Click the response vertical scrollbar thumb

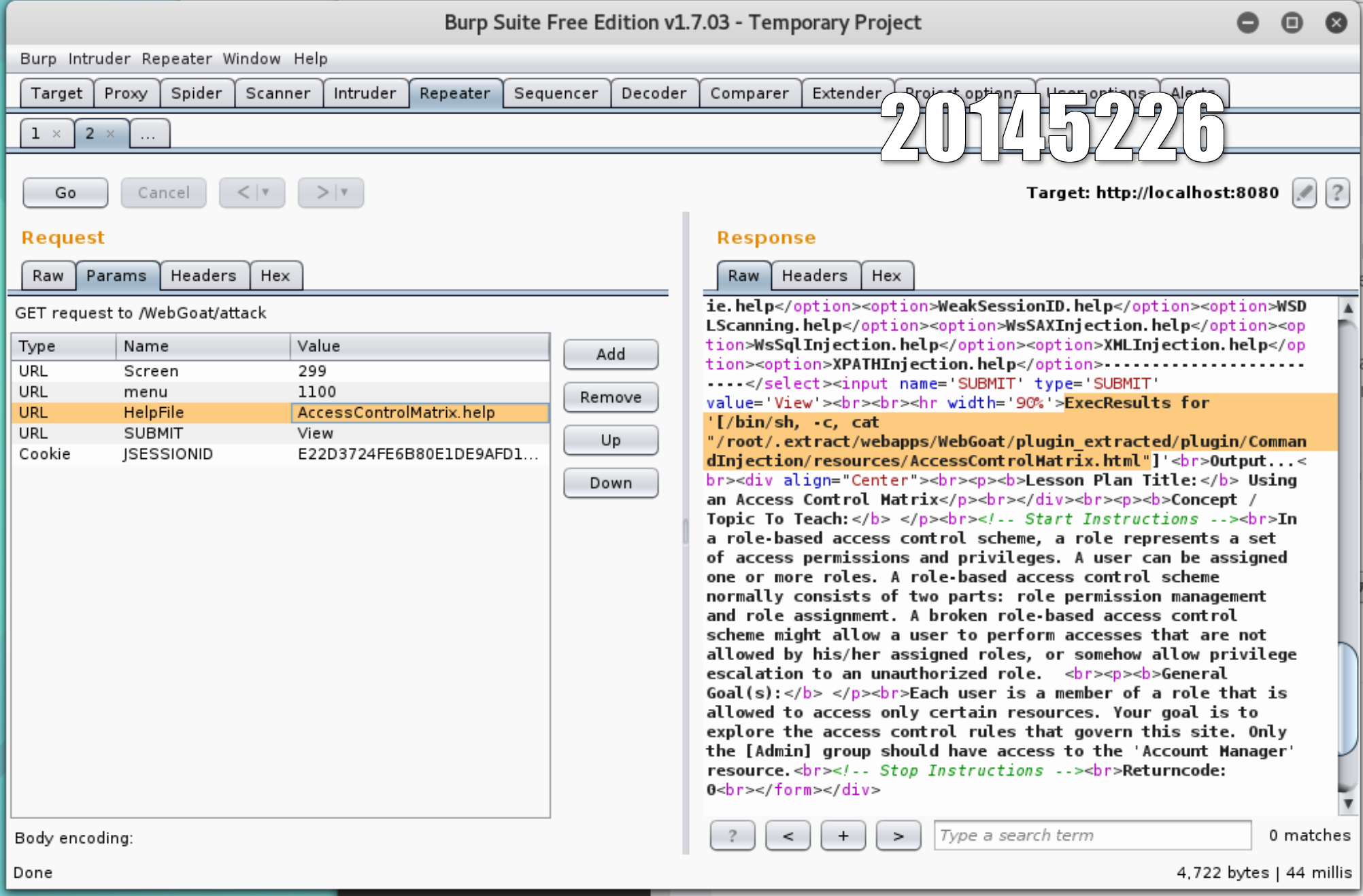1347,698
